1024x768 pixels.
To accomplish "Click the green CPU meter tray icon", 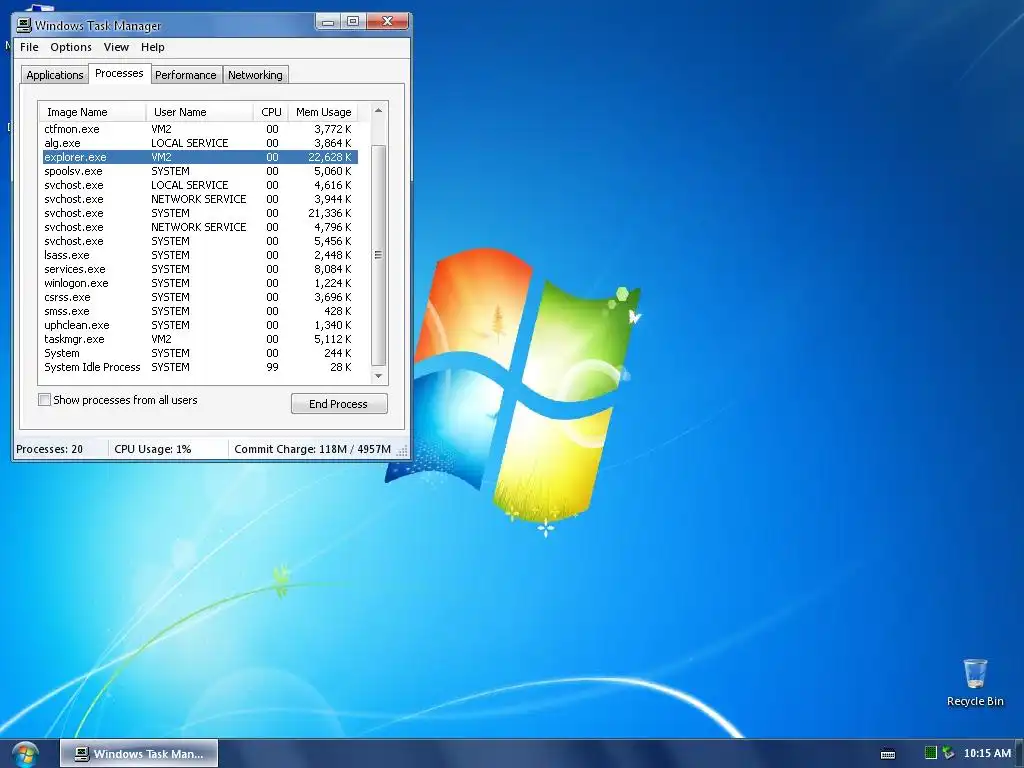I will 931,753.
